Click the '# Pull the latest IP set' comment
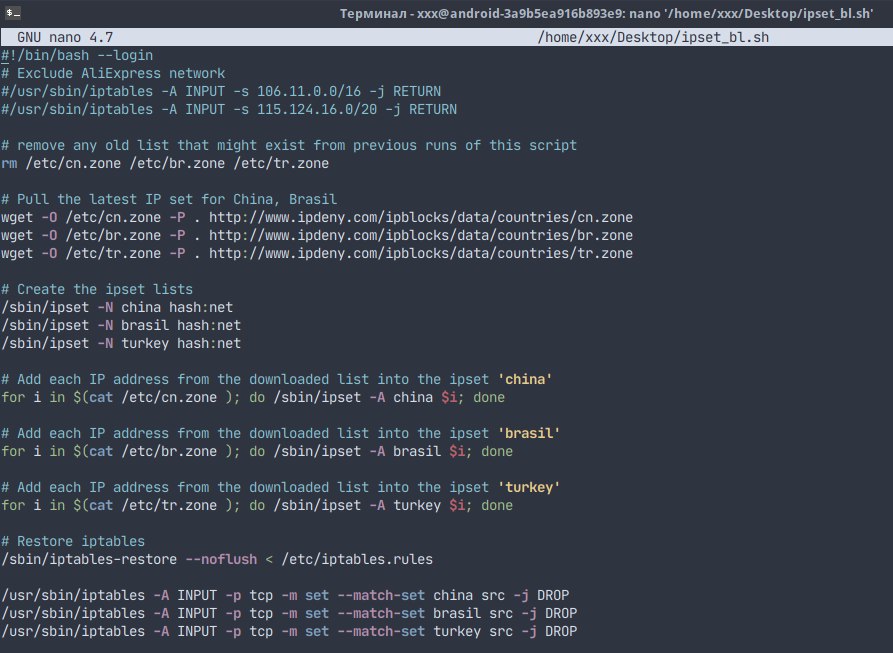 coord(169,200)
